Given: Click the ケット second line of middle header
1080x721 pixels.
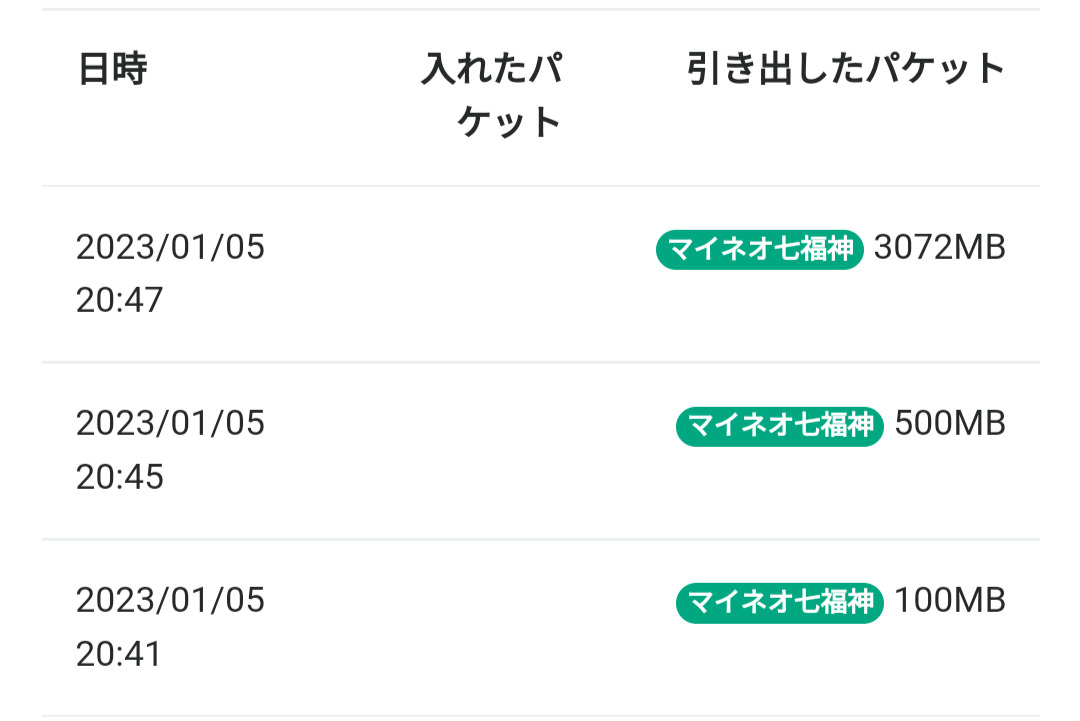Looking at the screenshot, I should click(x=510, y=123).
